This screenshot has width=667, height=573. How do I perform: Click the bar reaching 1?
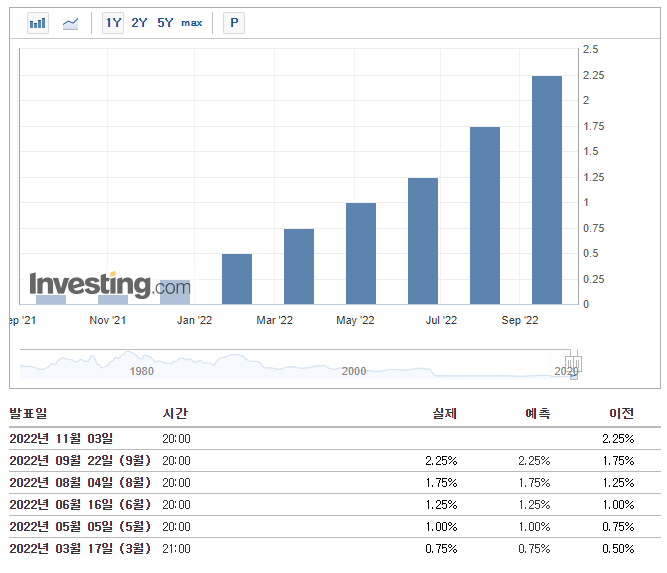361,254
